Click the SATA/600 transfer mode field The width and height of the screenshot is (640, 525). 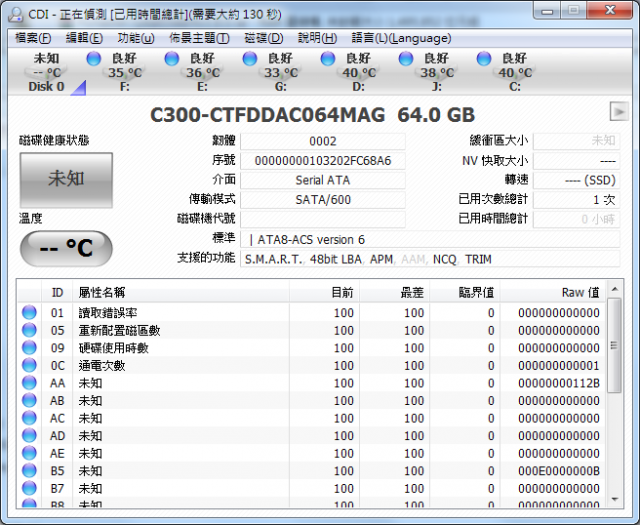point(323,200)
